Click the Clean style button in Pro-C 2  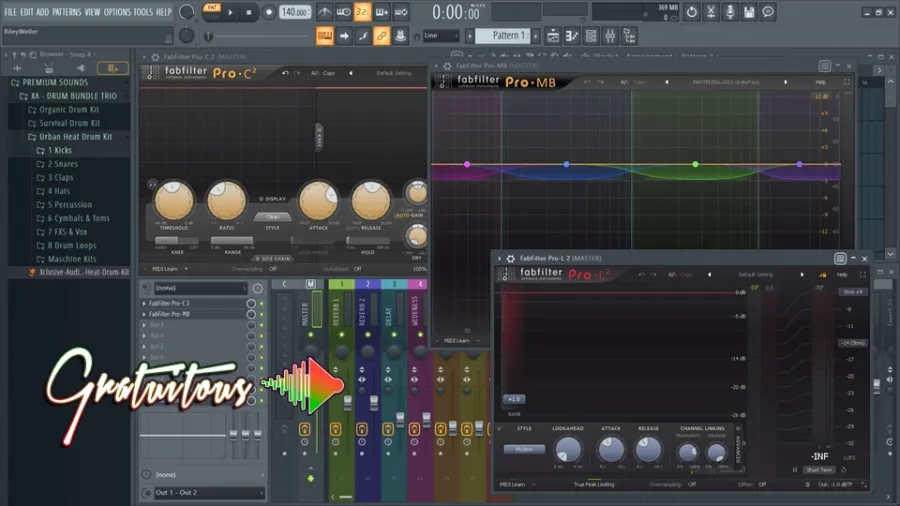tap(273, 217)
